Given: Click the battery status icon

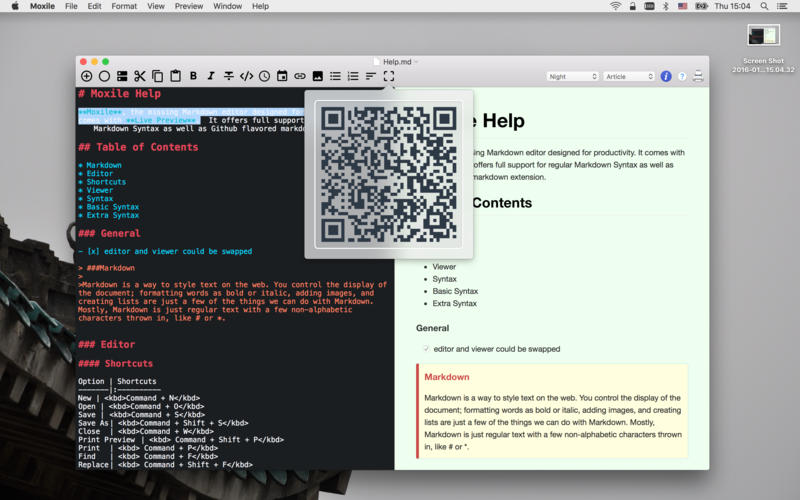Looking at the screenshot, I should pos(702,6).
